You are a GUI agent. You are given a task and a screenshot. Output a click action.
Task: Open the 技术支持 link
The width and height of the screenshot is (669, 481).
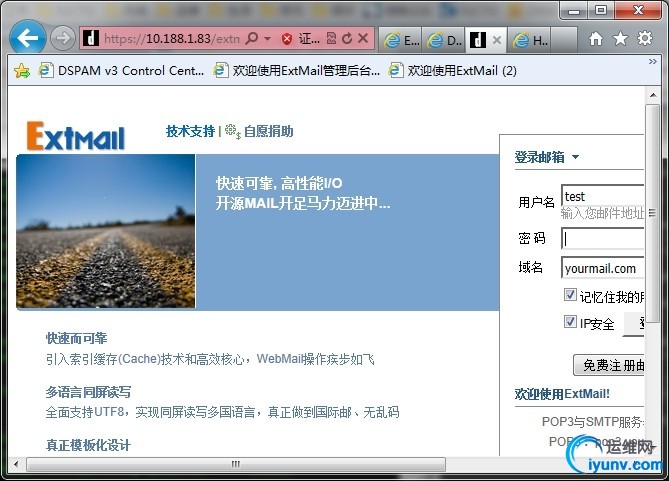point(190,131)
